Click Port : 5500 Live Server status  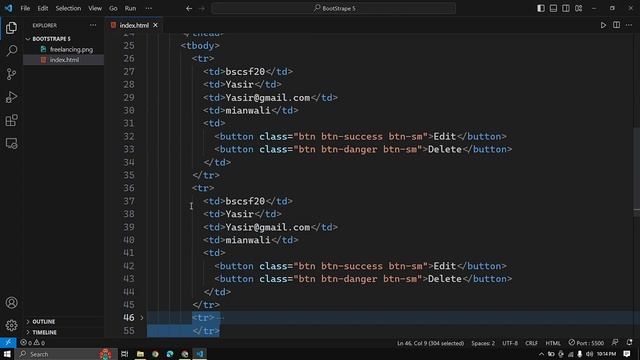(x=586, y=343)
